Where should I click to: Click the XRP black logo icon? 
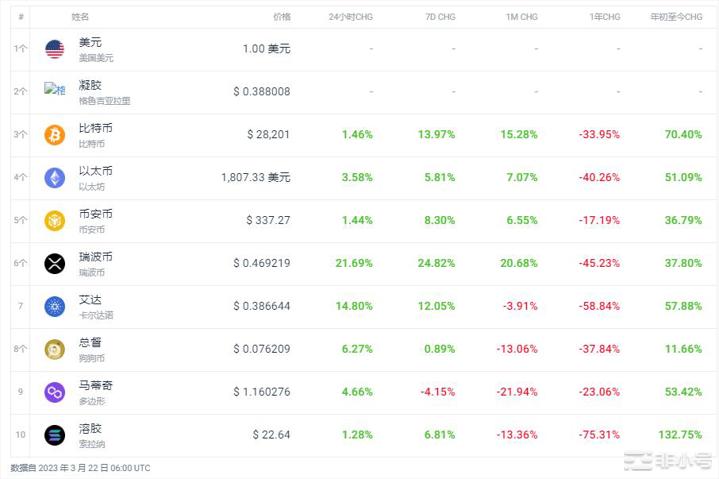55,264
